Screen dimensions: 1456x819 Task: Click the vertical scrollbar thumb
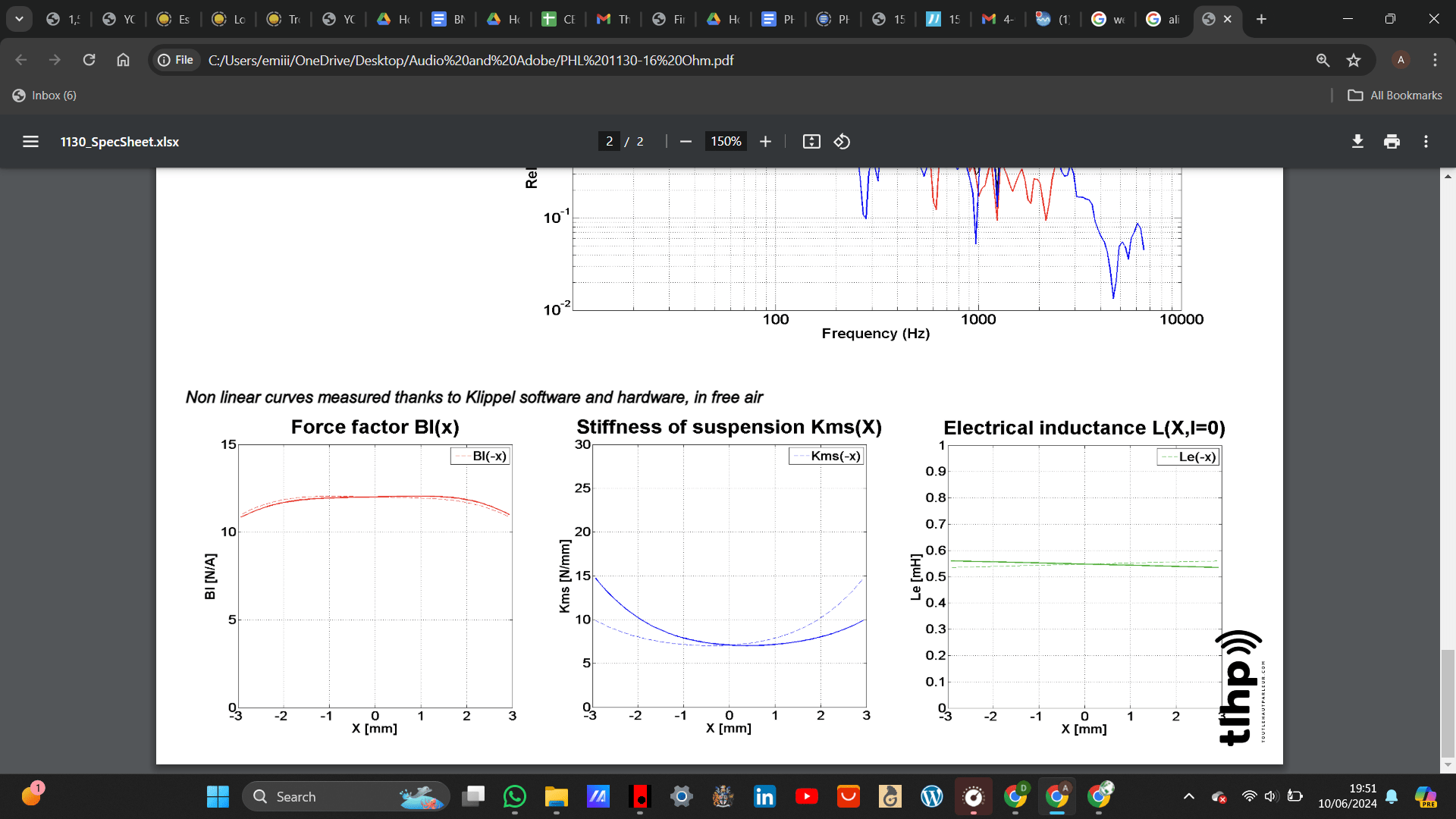pyautogui.click(x=1448, y=703)
